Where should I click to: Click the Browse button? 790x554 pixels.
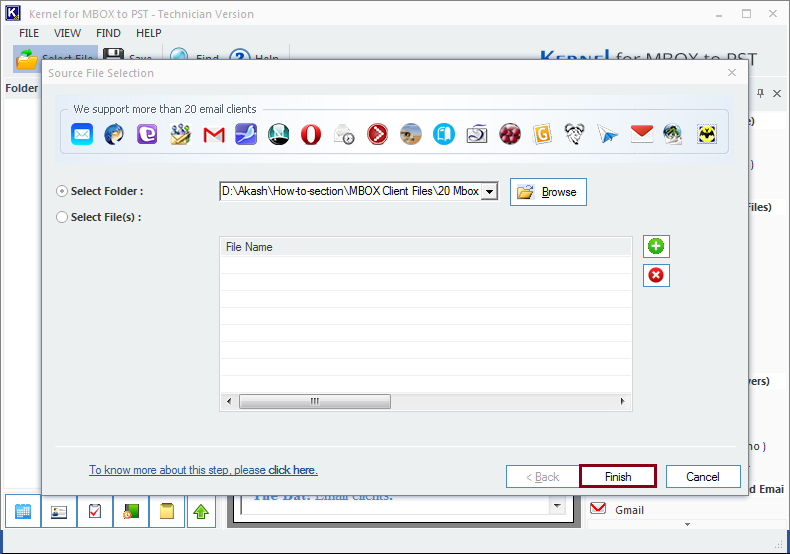click(548, 192)
